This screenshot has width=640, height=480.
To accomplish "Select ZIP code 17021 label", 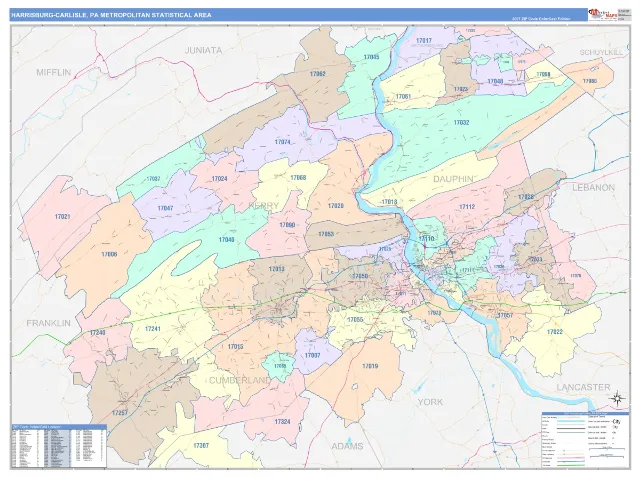I will tap(62, 217).
